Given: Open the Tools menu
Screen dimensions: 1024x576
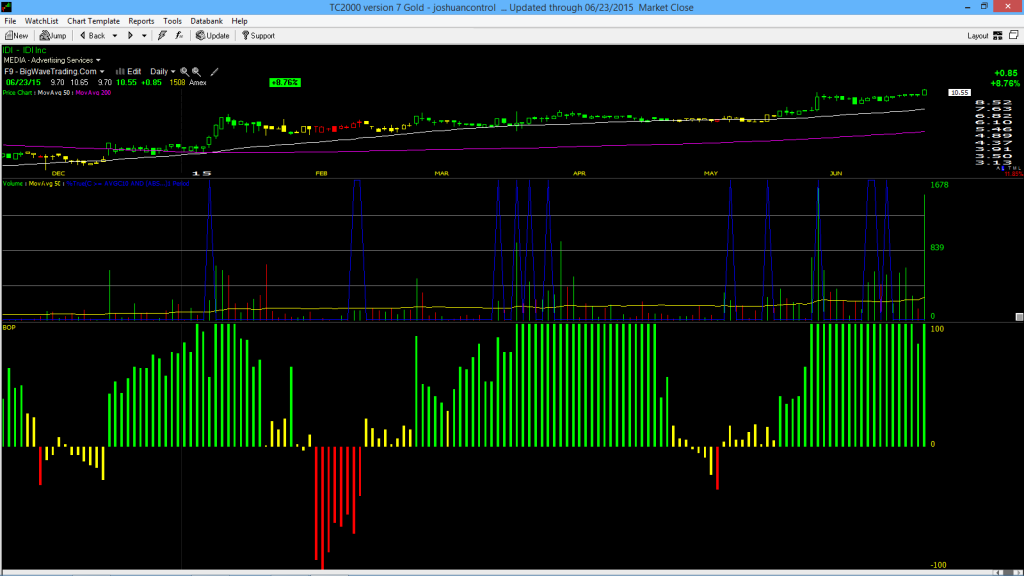Looking at the screenshot, I should pyautogui.click(x=172, y=21).
